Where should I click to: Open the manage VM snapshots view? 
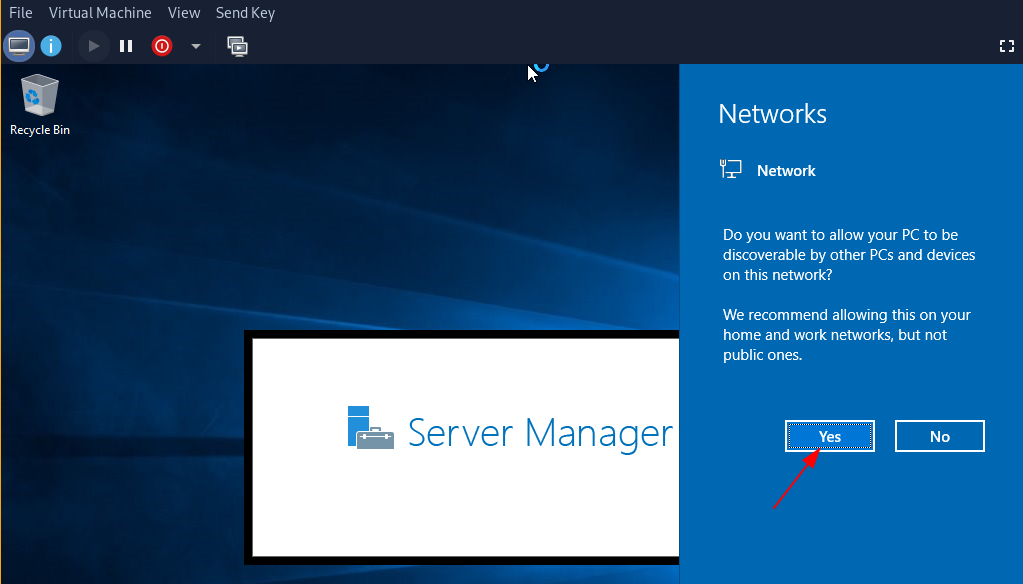click(237, 46)
